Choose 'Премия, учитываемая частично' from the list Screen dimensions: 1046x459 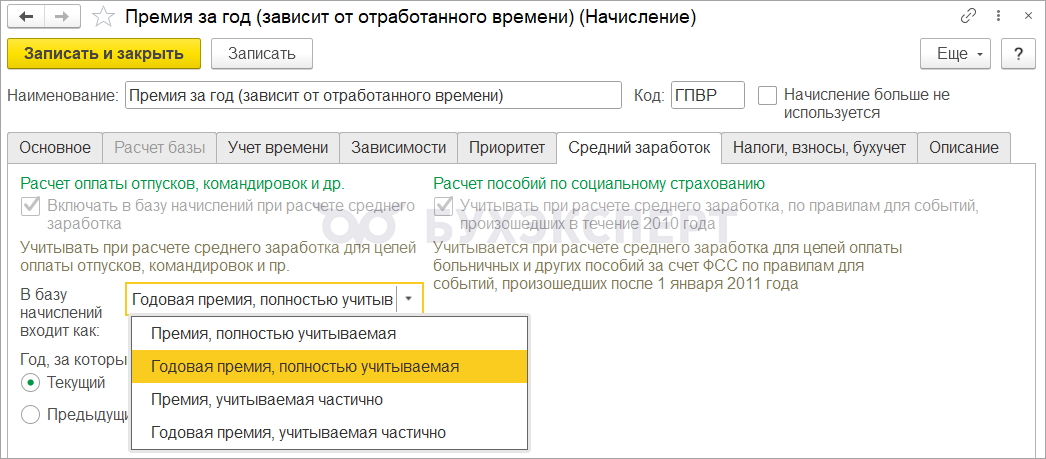pyautogui.click(x=266, y=399)
